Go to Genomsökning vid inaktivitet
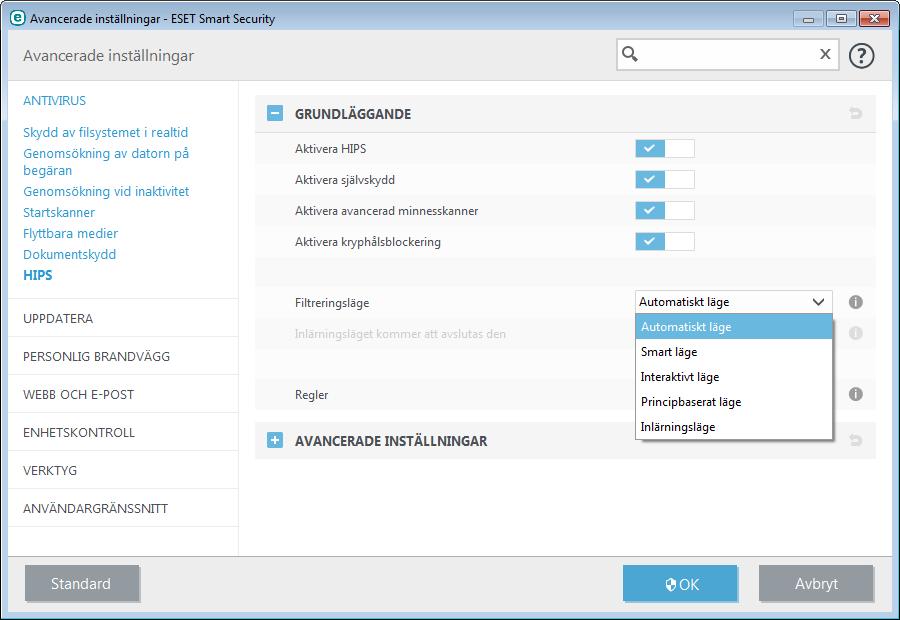Viewport: 900px width, 620px height. (106, 191)
